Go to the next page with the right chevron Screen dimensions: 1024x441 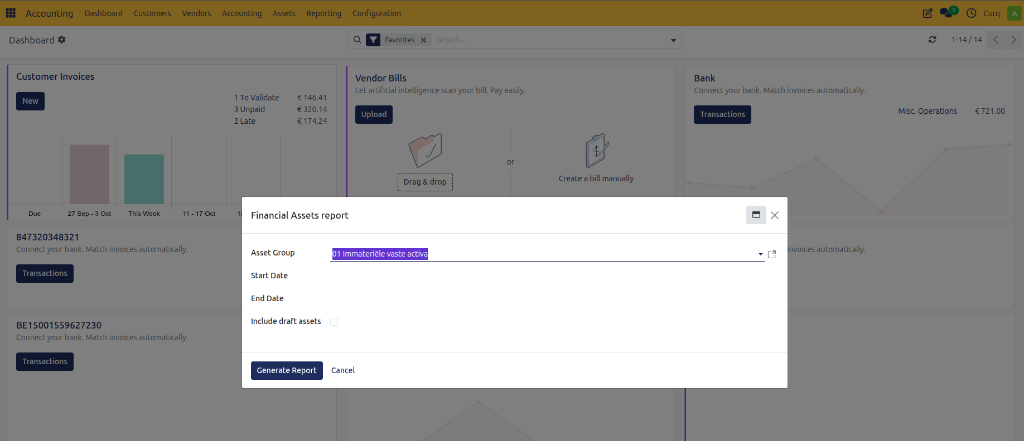tap(1013, 40)
